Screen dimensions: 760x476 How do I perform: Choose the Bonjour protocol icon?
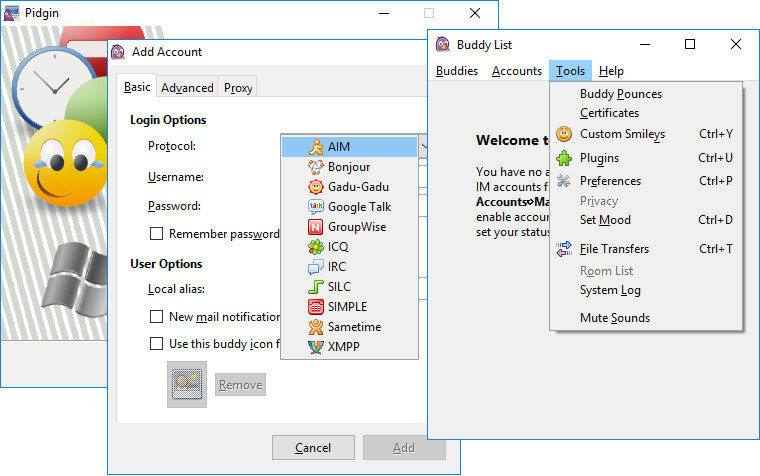(x=316, y=167)
